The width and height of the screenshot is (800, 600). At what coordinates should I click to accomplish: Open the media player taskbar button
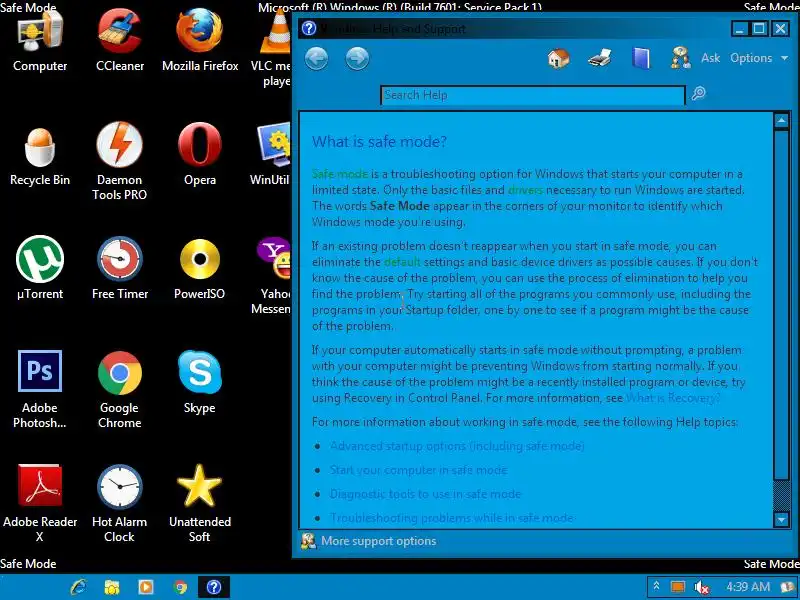(146, 587)
